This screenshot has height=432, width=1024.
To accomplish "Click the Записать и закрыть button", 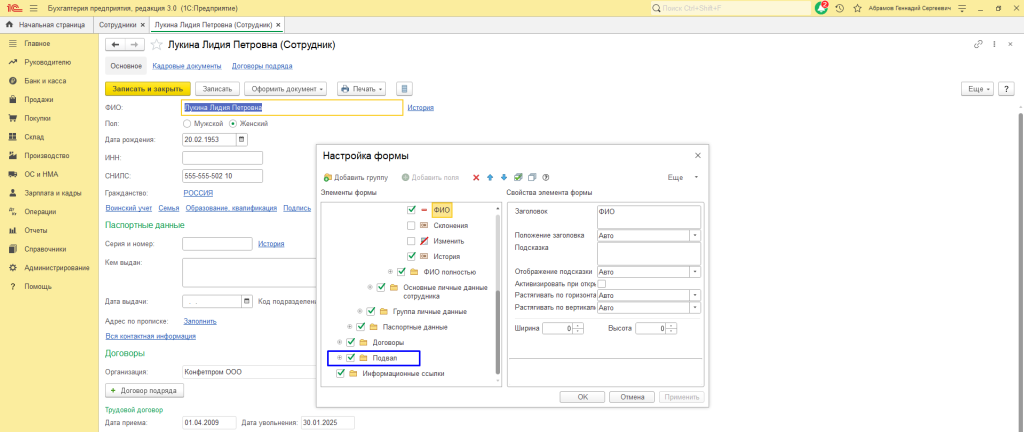I will click(147, 89).
